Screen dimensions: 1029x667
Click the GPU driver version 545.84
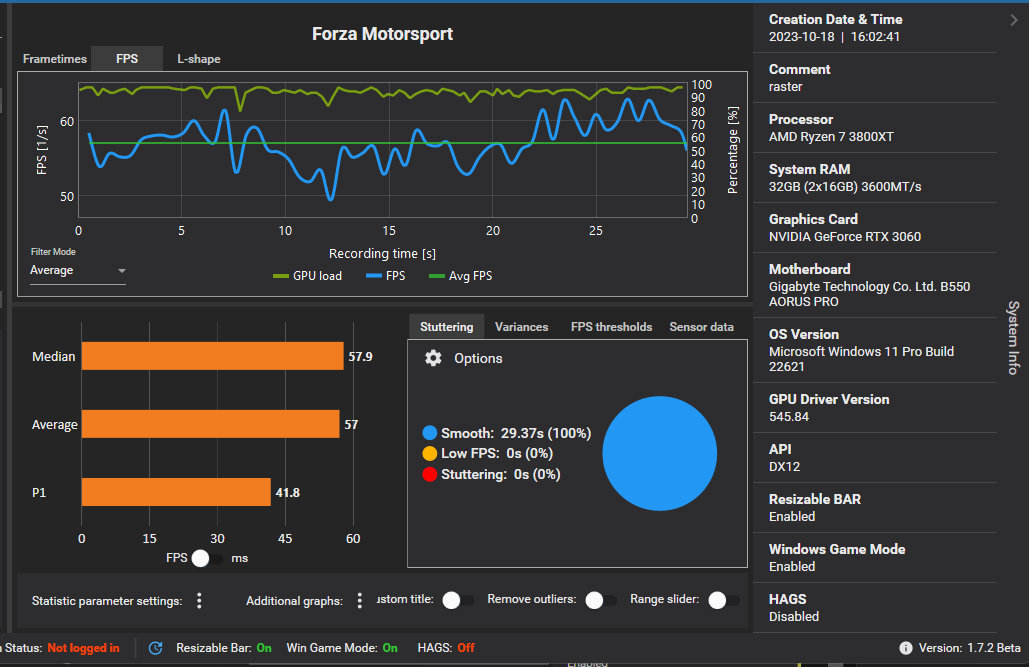[789, 417]
